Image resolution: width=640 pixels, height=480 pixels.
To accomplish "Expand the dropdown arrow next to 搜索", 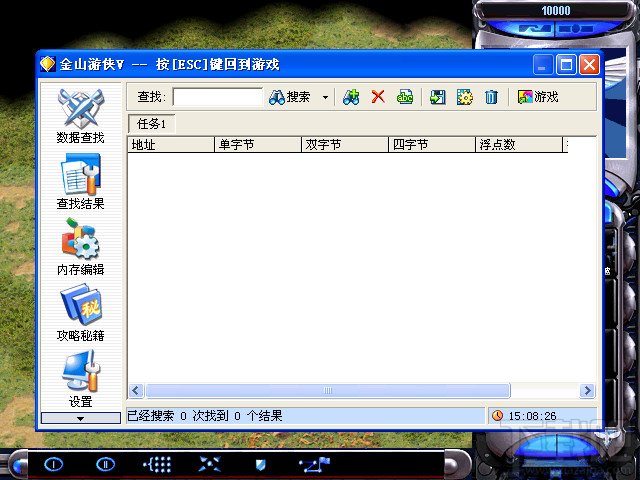I will (325, 97).
